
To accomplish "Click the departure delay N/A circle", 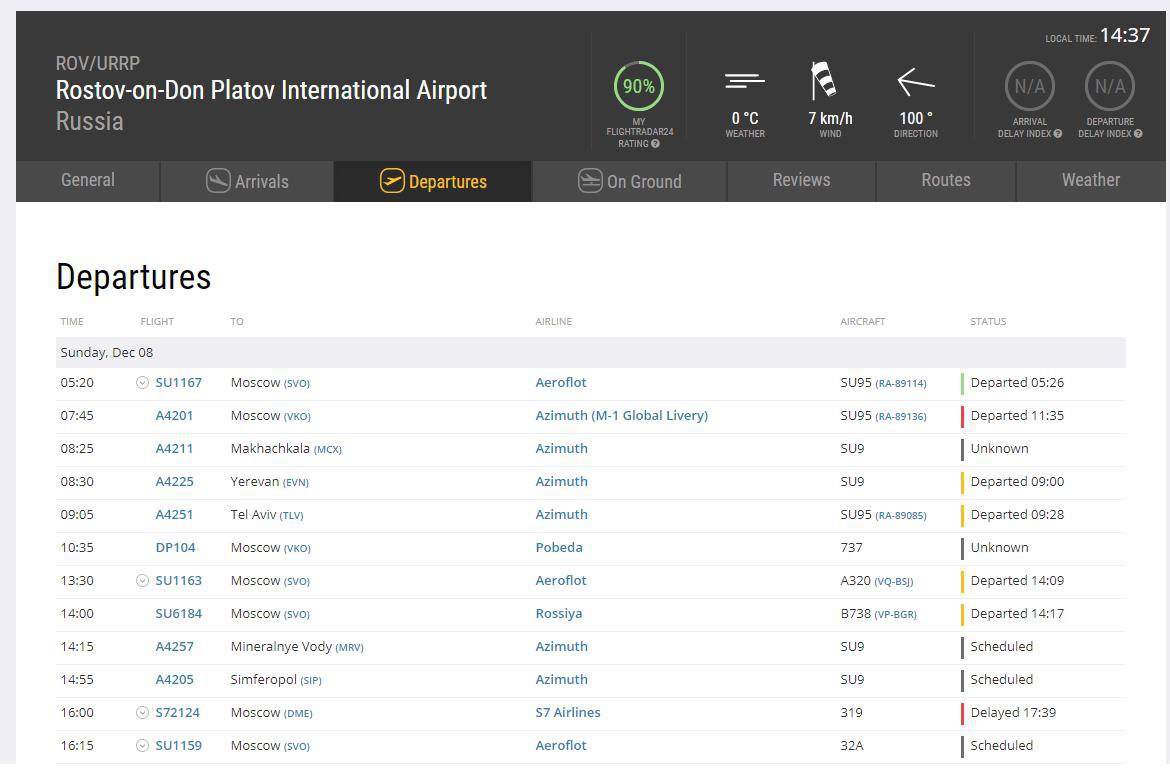I will tap(1110, 86).
